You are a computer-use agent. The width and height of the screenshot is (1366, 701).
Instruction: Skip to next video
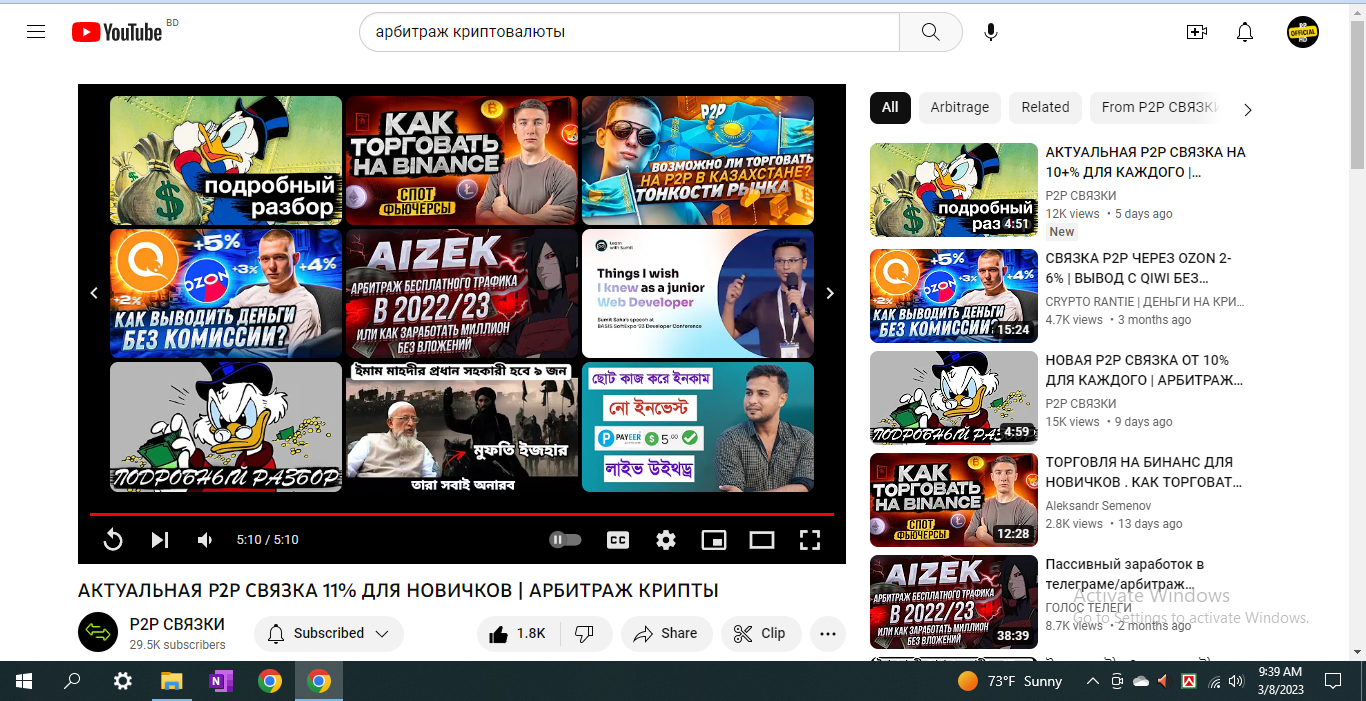[160, 540]
